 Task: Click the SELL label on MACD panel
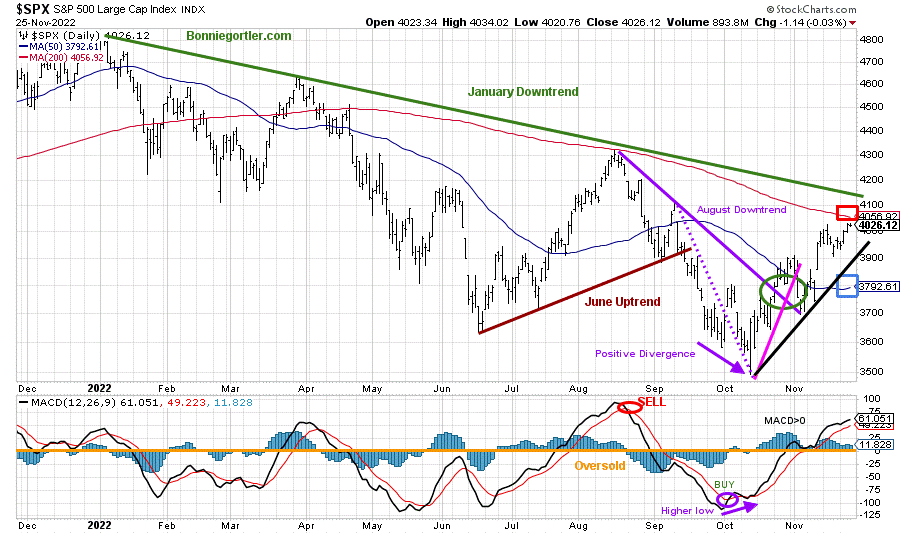652,402
